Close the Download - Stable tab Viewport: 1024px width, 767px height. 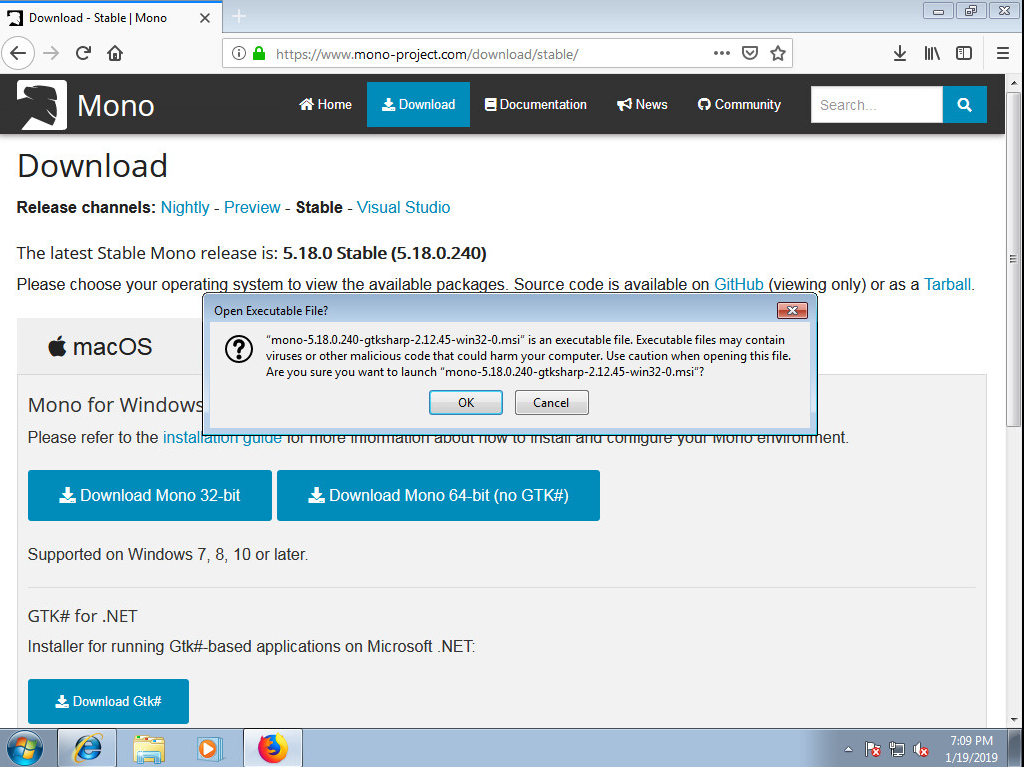(x=205, y=18)
